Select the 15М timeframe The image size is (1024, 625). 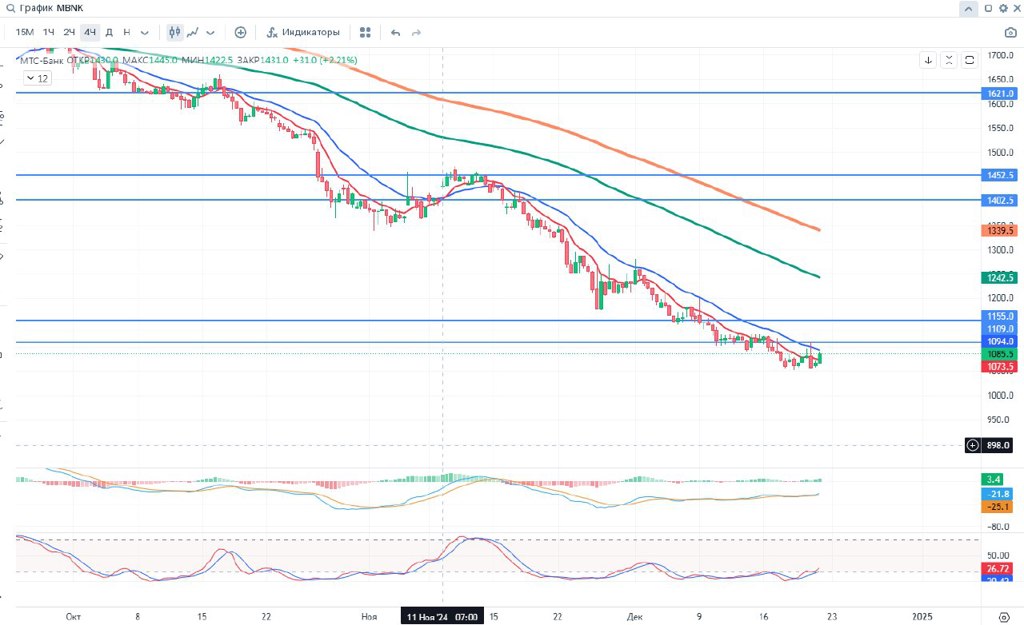[24, 32]
